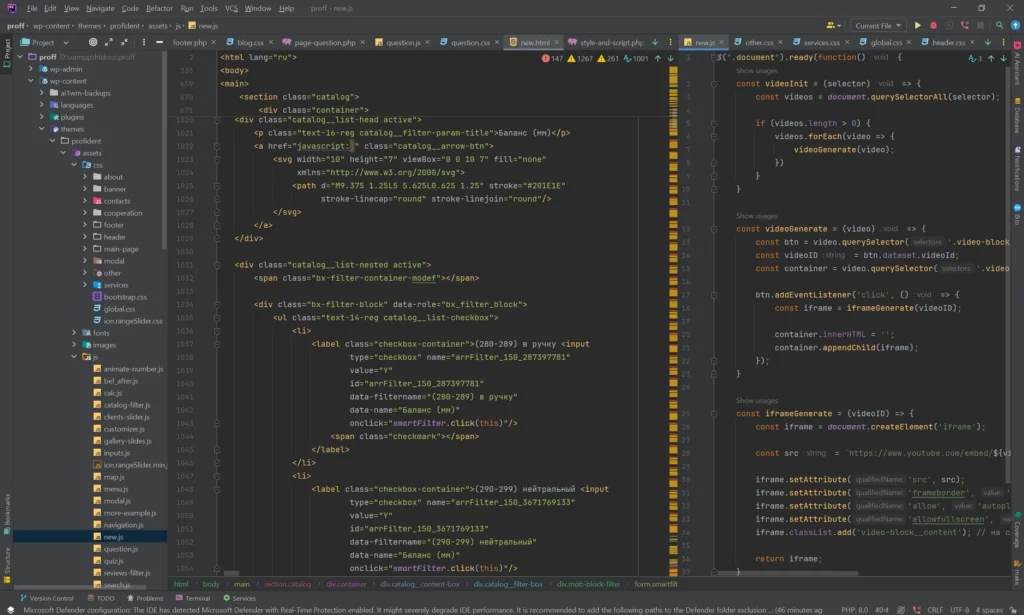Open the Refactor menu

coord(160,8)
